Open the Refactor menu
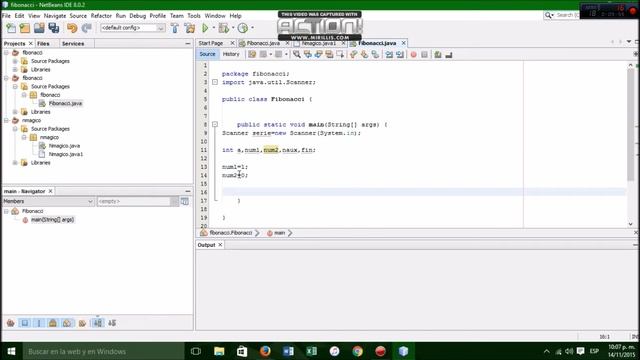This screenshot has height=360, width=640. pyautogui.click(x=101, y=16)
